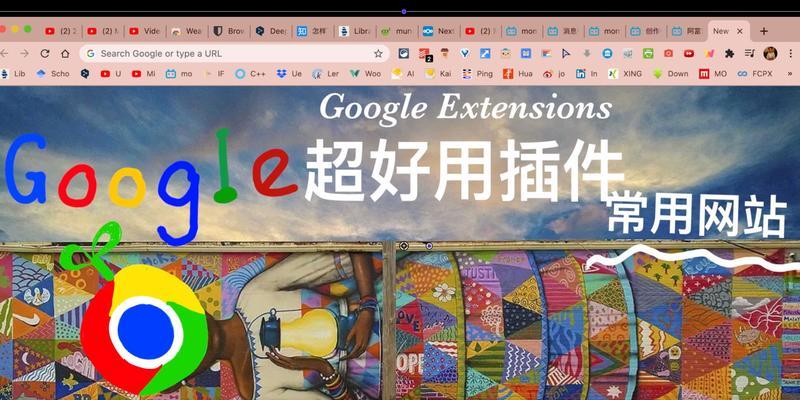Viewport: 800px width, 400px height.
Task: Switch to the 'Brov' shield tab
Action: tap(229, 31)
